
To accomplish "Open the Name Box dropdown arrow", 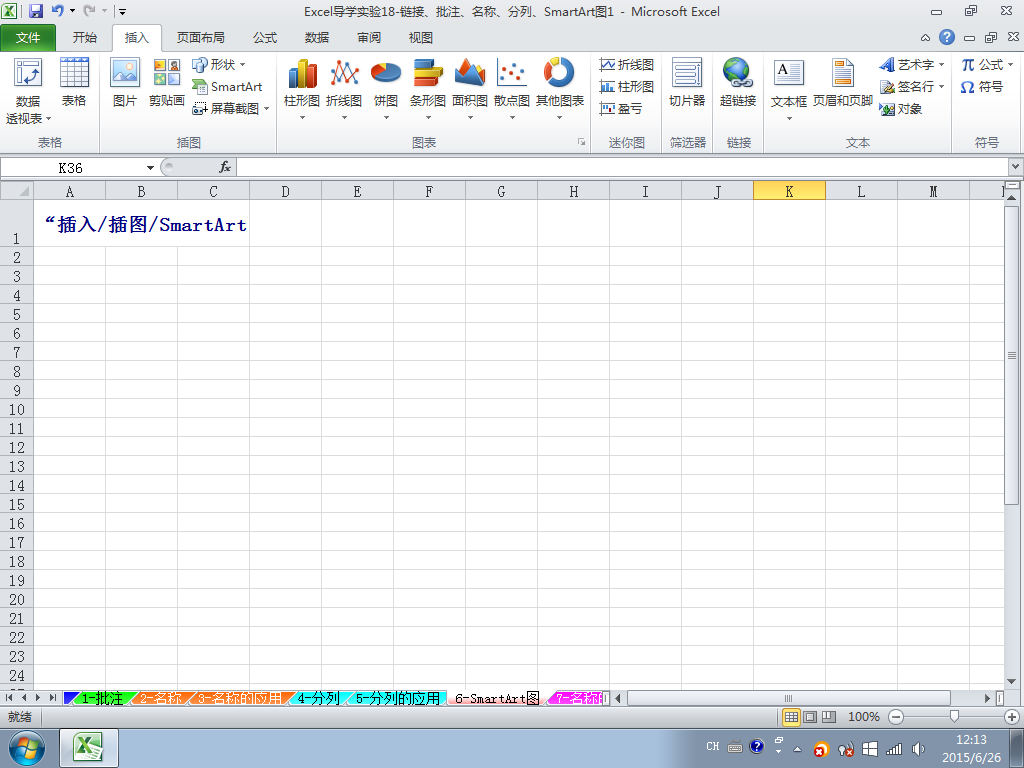I will point(150,168).
